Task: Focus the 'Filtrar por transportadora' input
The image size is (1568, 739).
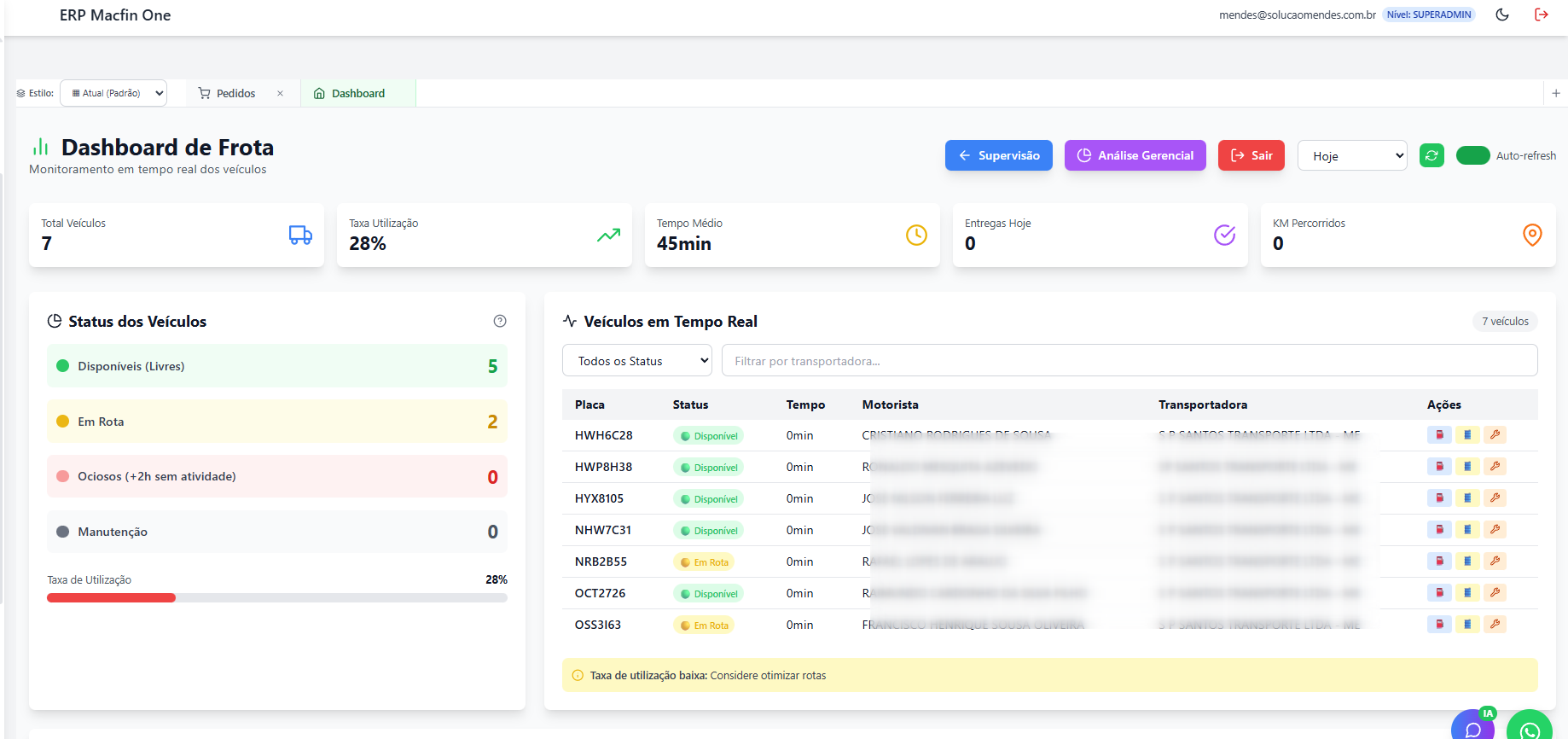Action: pyautogui.click(x=1130, y=361)
